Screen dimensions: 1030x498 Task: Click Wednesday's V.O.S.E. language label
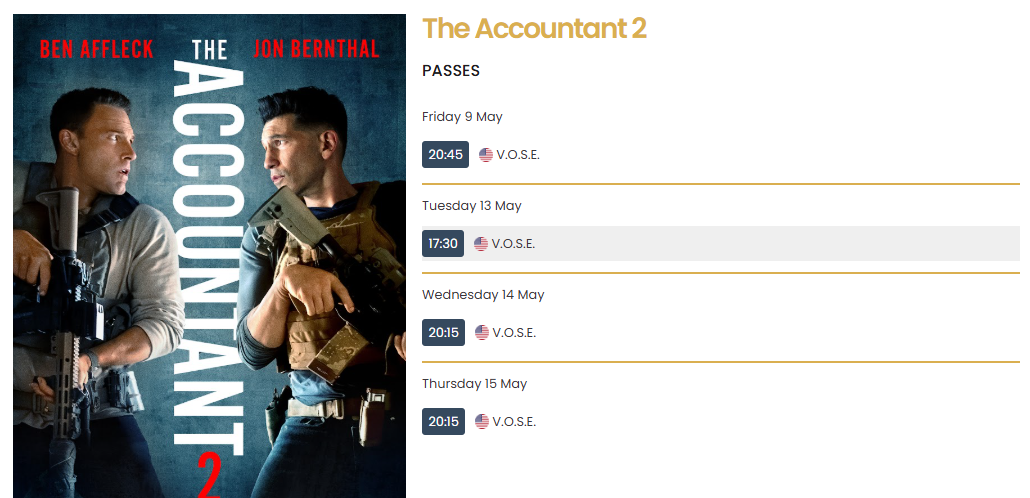(514, 333)
